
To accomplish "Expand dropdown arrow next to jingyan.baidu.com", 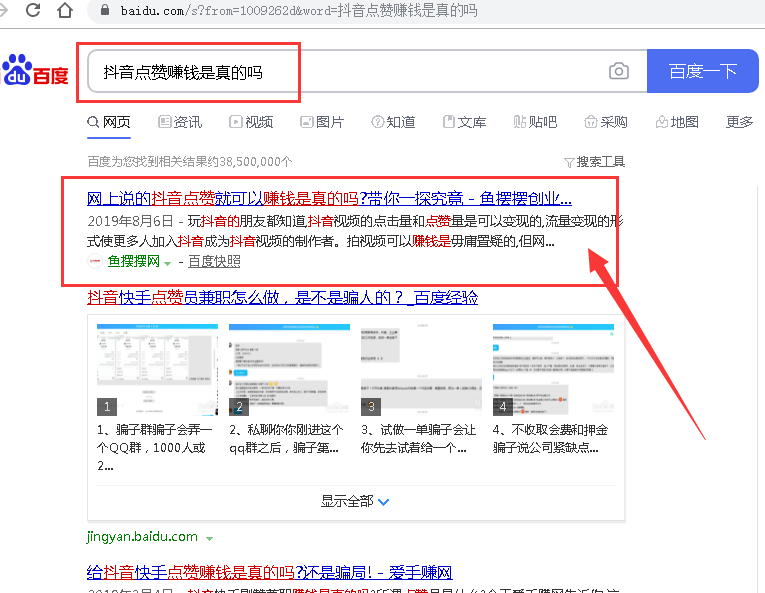I will (209, 539).
